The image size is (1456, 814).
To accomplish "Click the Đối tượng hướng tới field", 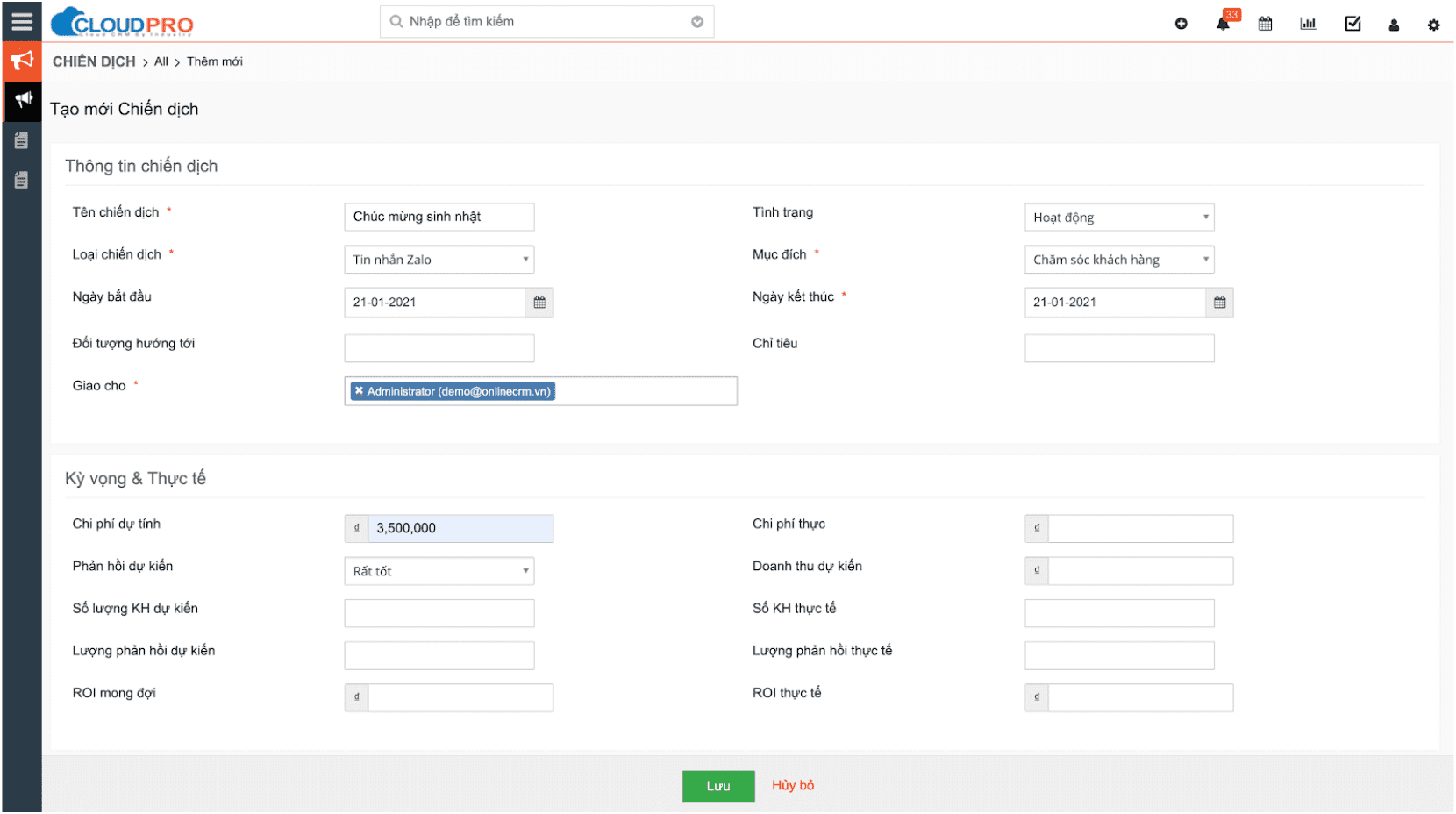I will coord(439,348).
